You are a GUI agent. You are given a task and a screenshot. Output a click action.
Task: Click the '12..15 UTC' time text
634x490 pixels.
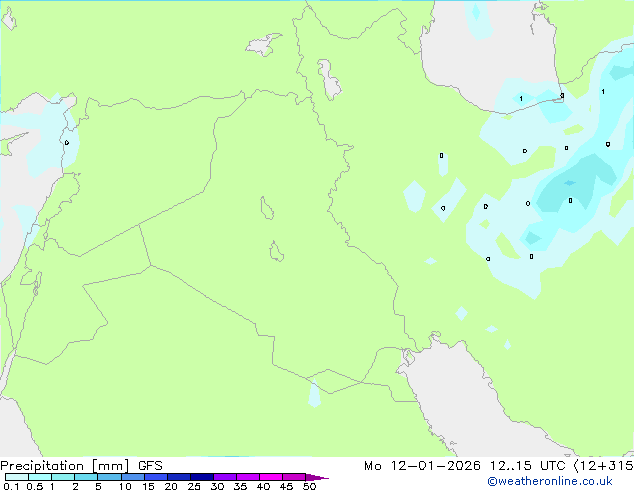point(527,466)
